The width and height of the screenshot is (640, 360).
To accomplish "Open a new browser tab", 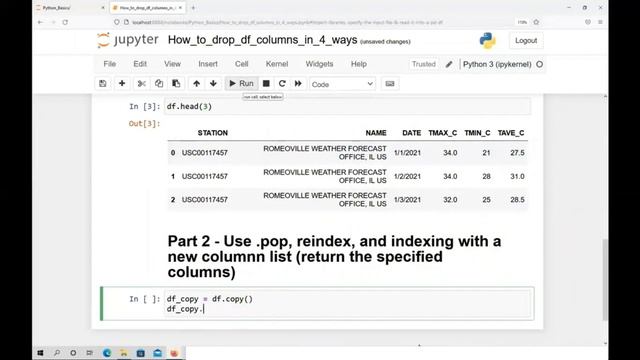I will click(x=193, y=8).
